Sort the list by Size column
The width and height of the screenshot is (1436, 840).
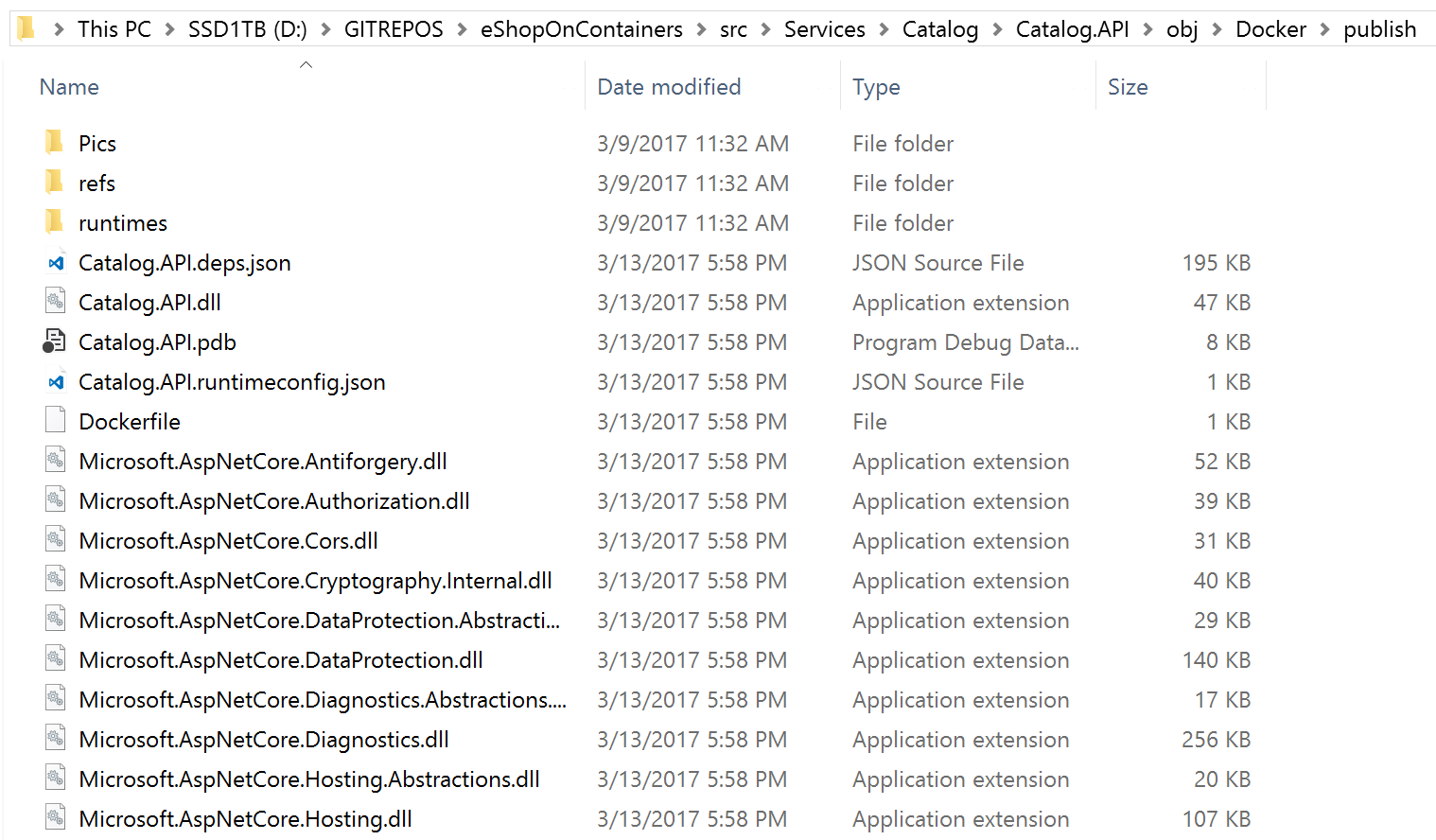1128,87
